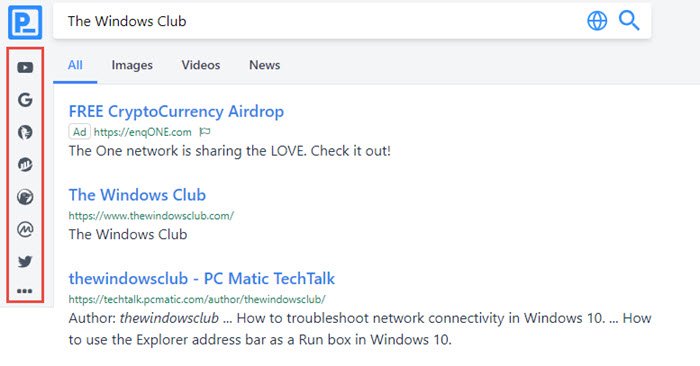Screen dimensions: 700x366
Task: Open the YouTube sidebar shortcut
Action: point(25,67)
